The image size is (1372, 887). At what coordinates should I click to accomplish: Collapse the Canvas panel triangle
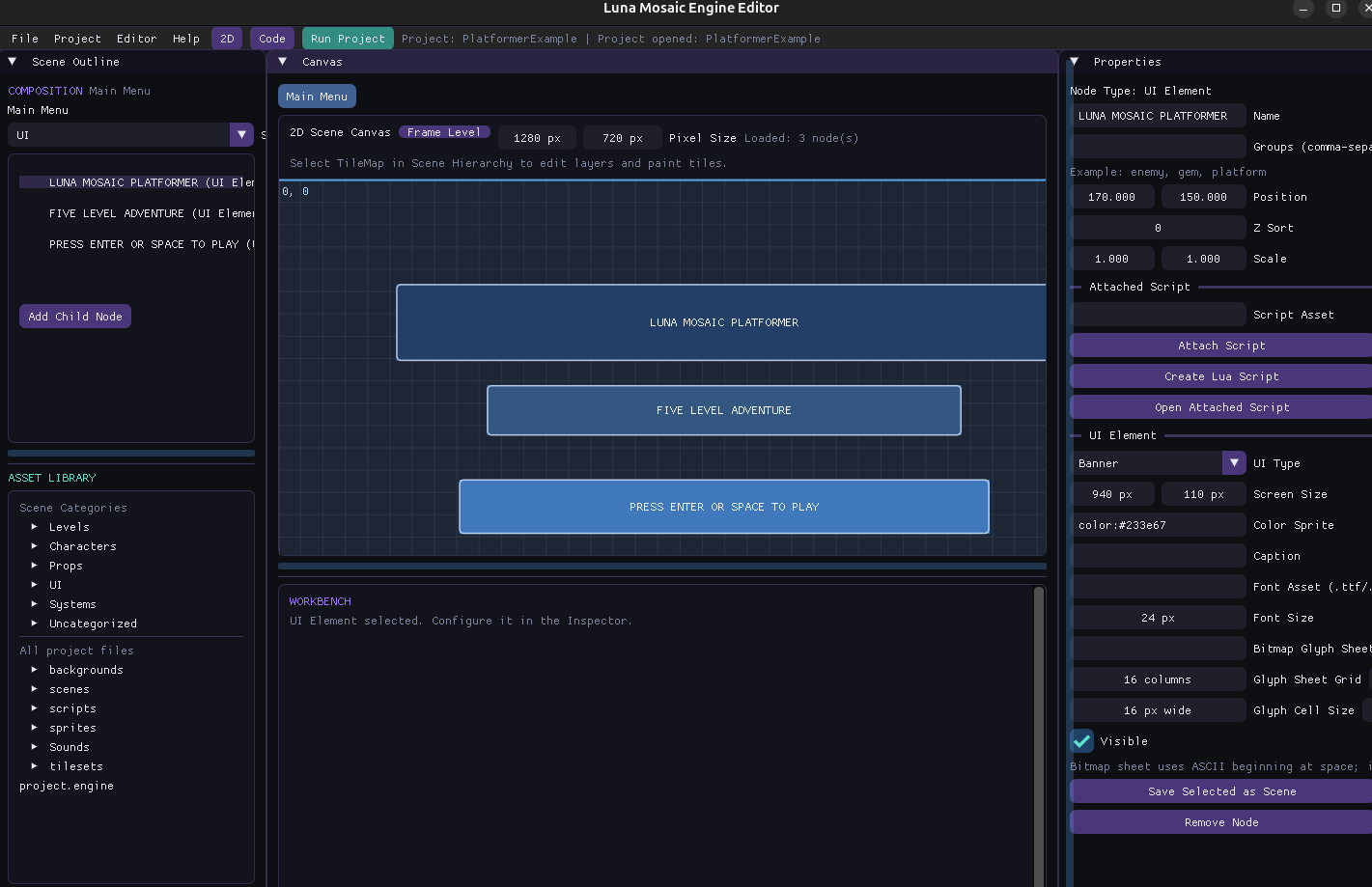point(283,61)
